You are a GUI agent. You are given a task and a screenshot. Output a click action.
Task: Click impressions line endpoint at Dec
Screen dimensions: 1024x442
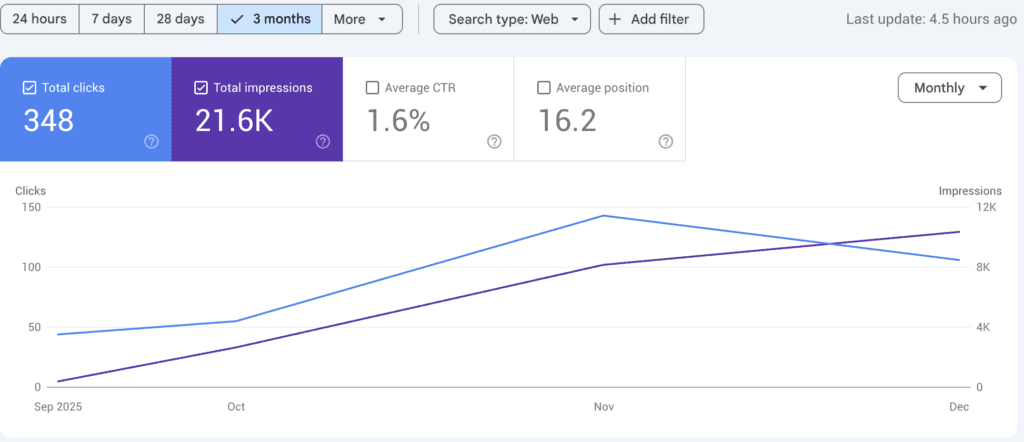click(959, 232)
